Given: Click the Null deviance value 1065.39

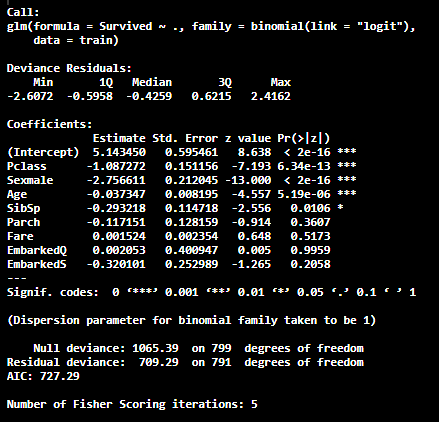Looking at the screenshot, I should pos(155,348).
